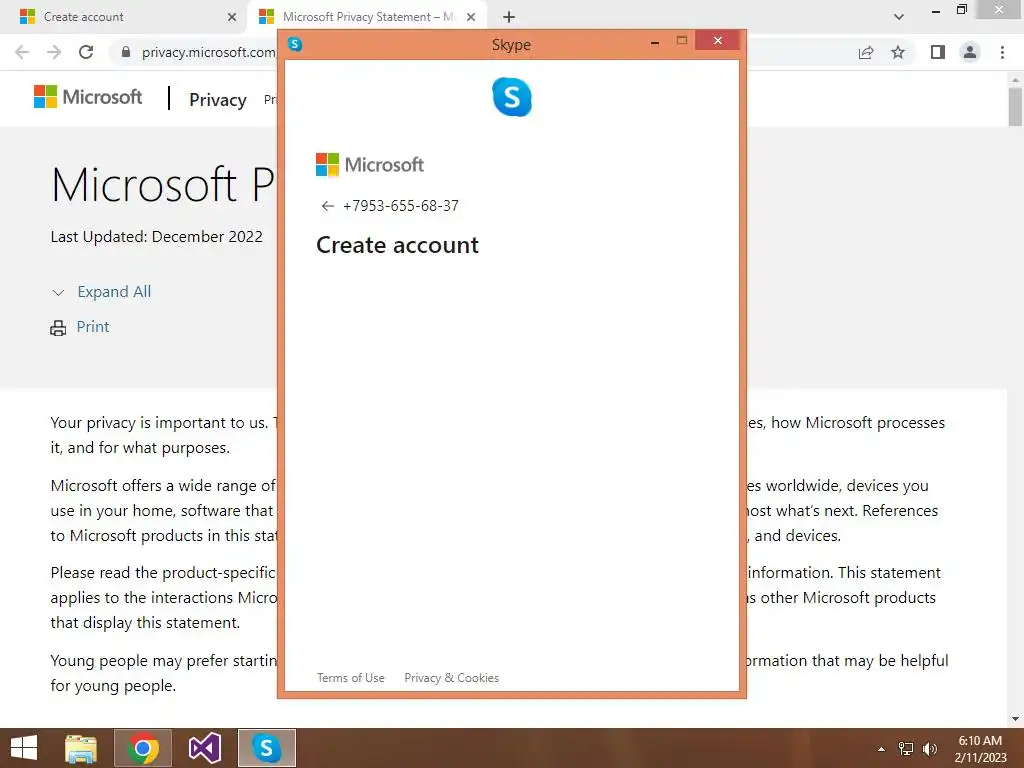Viewport: 1024px width, 768px height.
Task: Open the Windows Start menu
Action: [x=24, y=748]
